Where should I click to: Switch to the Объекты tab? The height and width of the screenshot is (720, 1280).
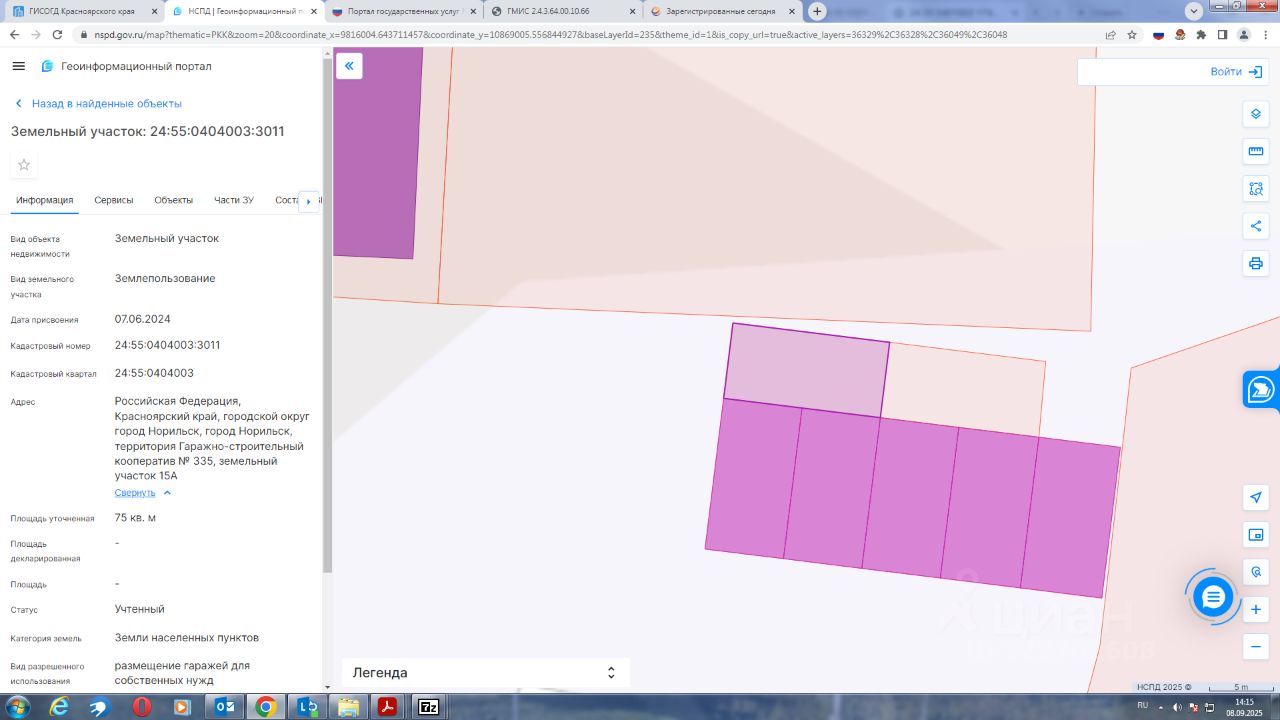tap(174, 200)
